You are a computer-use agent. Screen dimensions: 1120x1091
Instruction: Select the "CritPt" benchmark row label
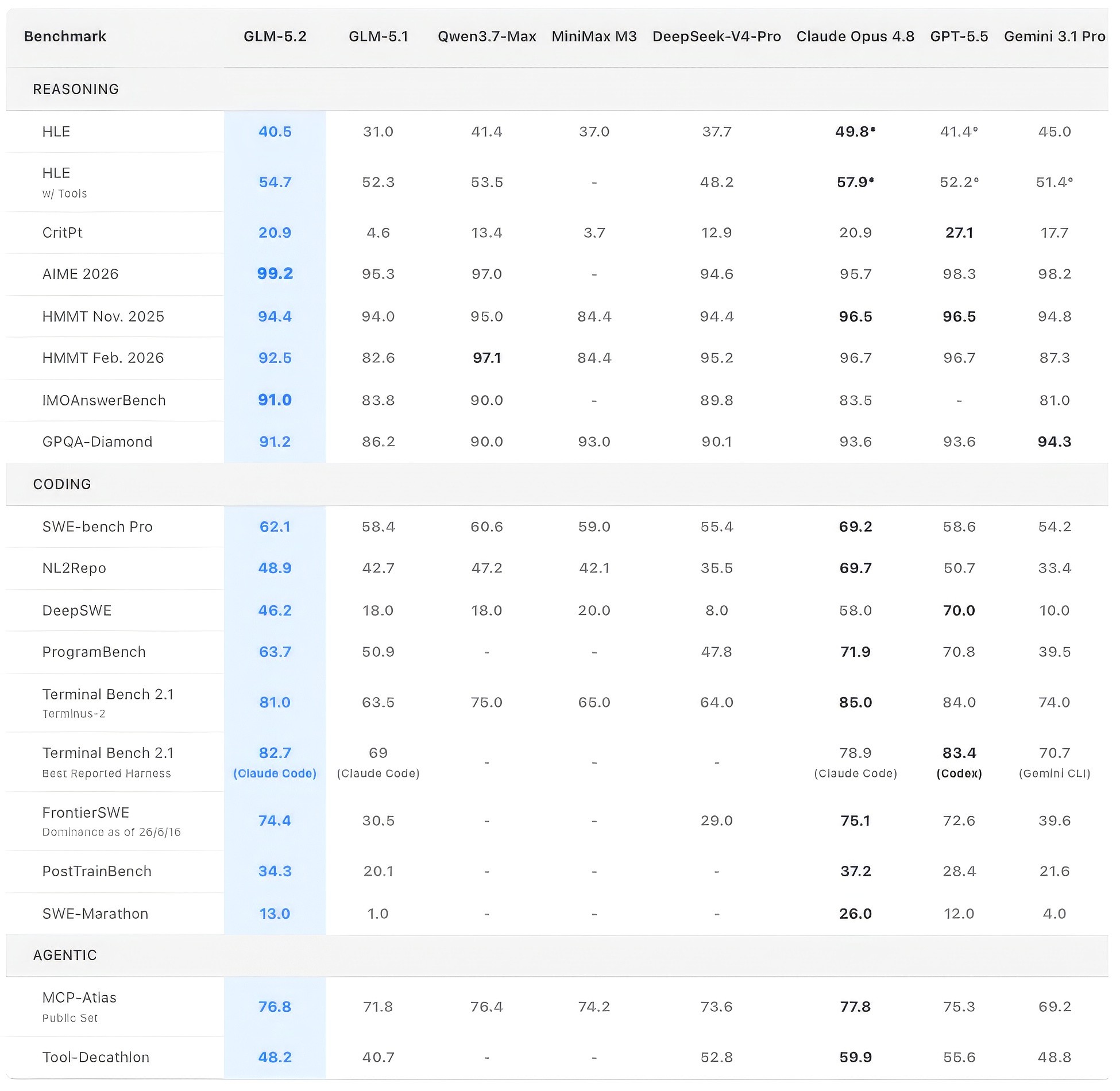pyautogui.click(x=63, y=233)
